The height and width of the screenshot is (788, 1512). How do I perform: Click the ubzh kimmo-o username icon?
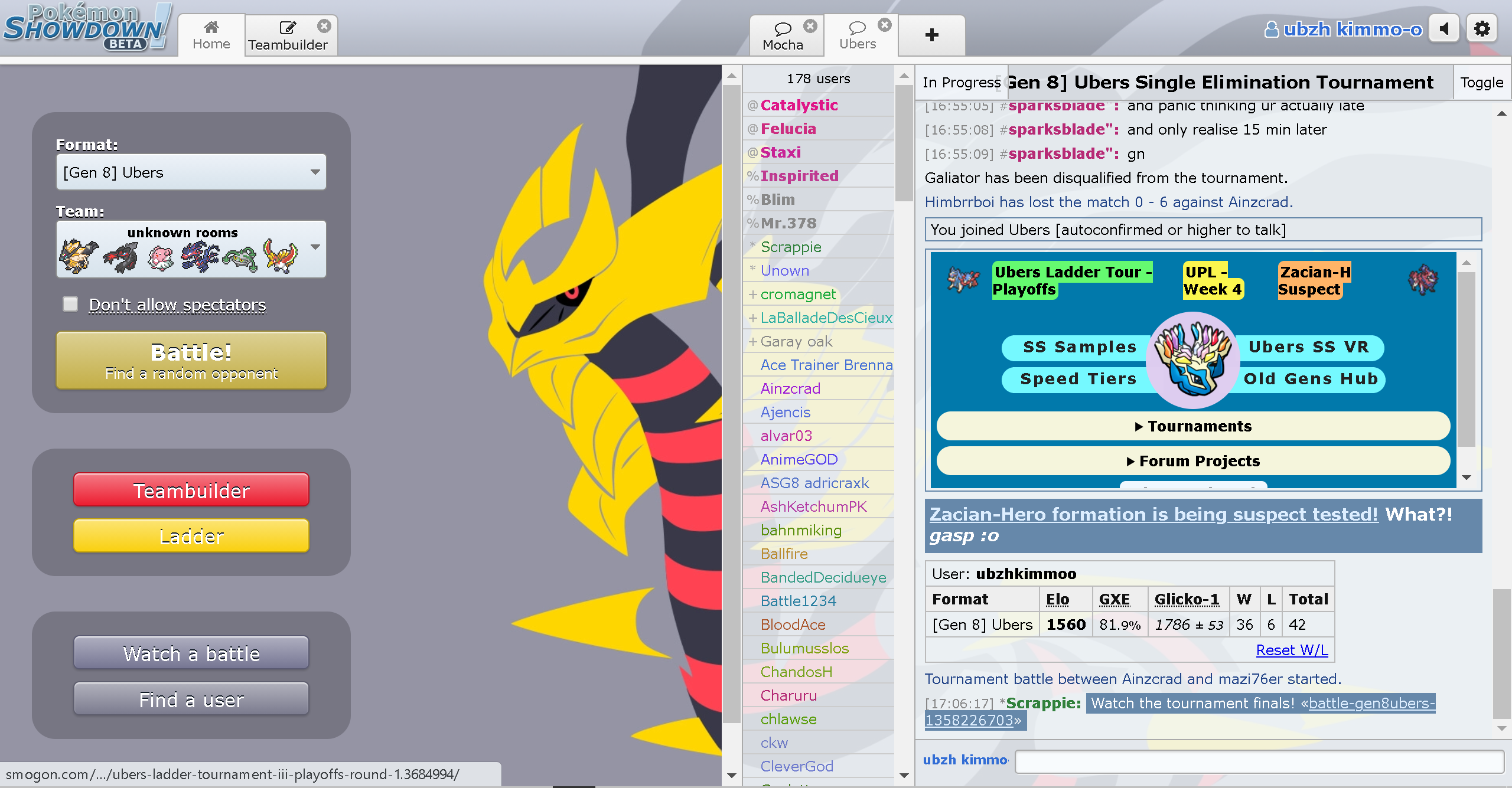[1271, 29]
